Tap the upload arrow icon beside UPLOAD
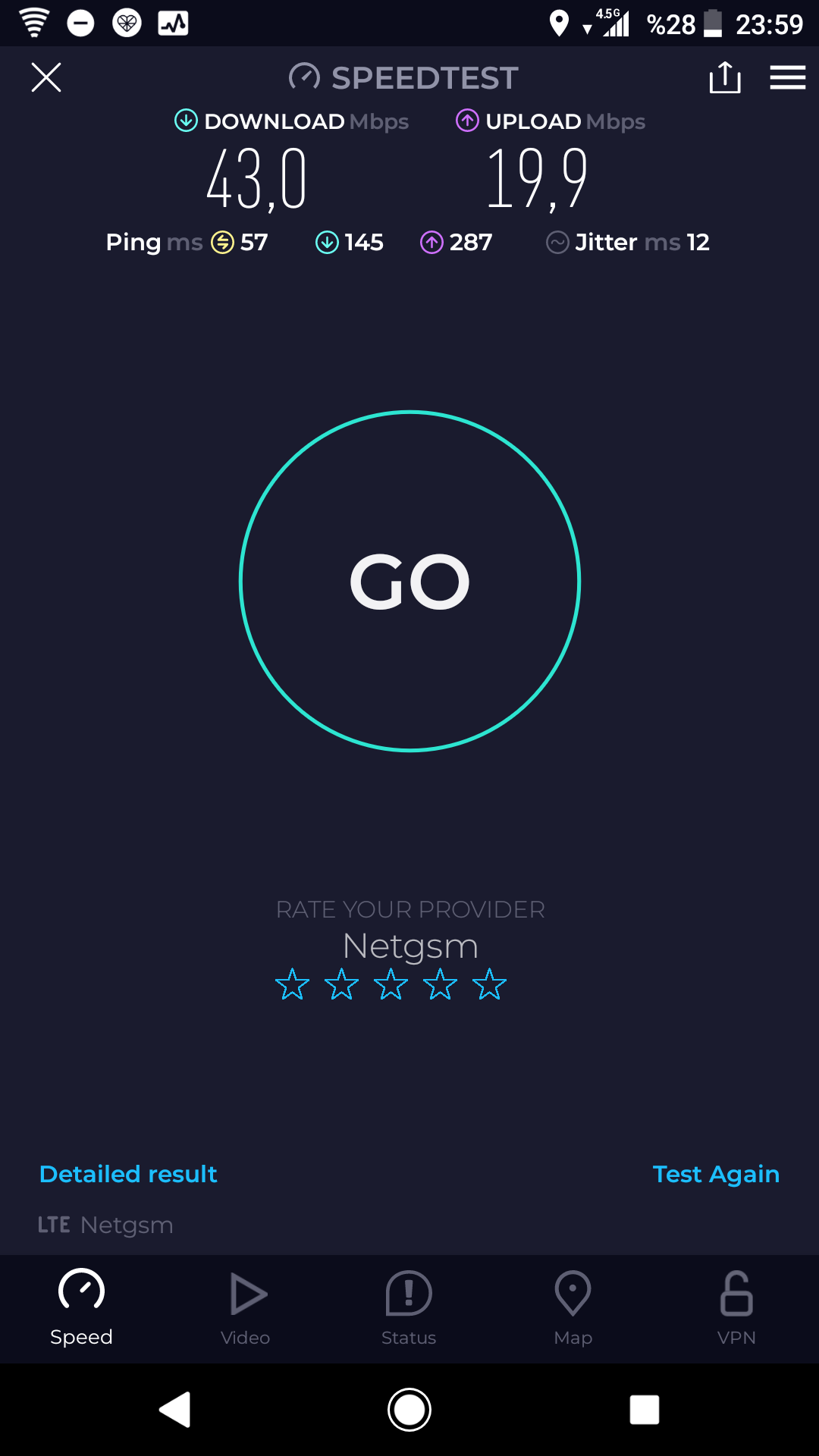819x1456 pixels. coord(467,121)
